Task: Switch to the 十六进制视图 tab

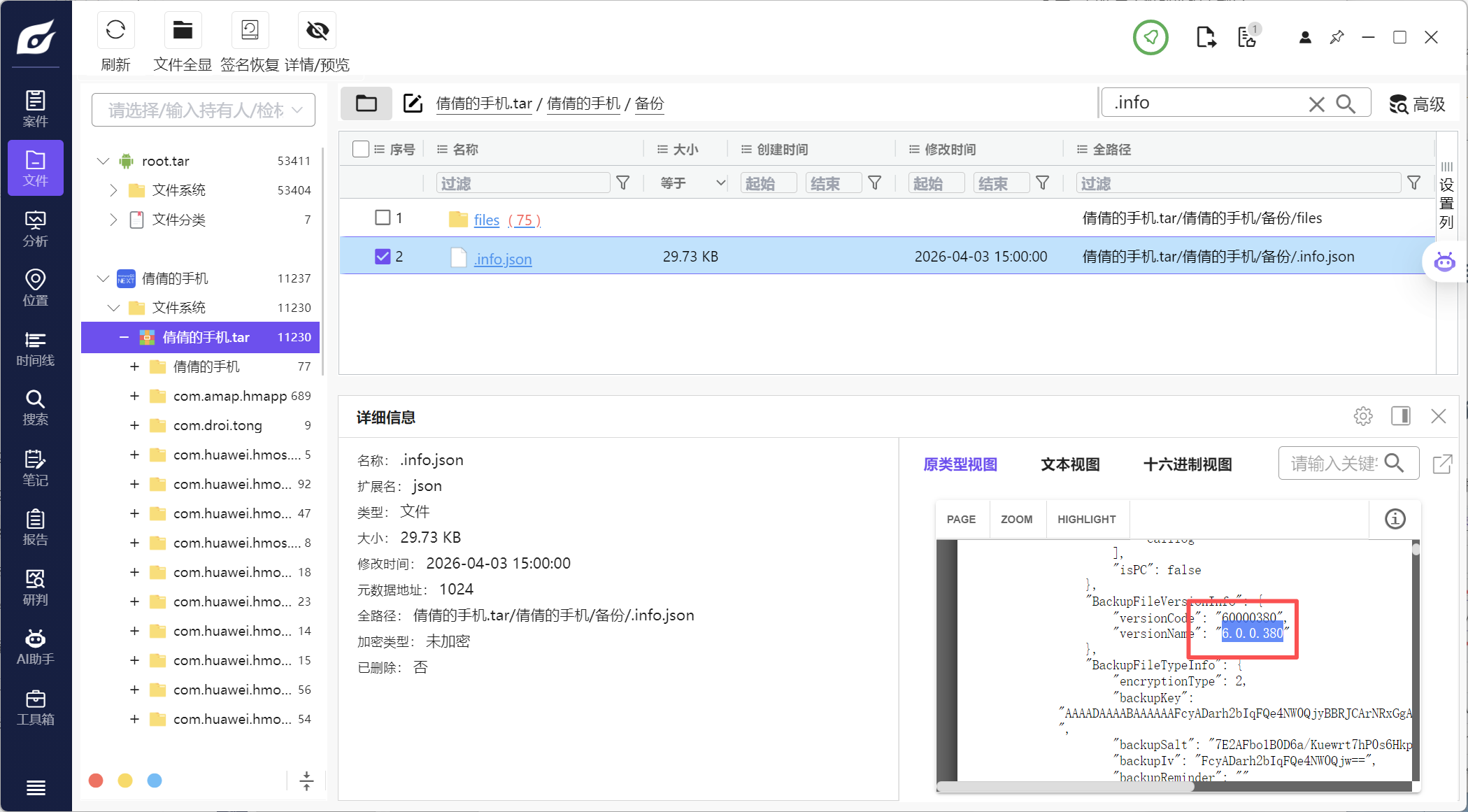Action: (x=1187, y=464)
